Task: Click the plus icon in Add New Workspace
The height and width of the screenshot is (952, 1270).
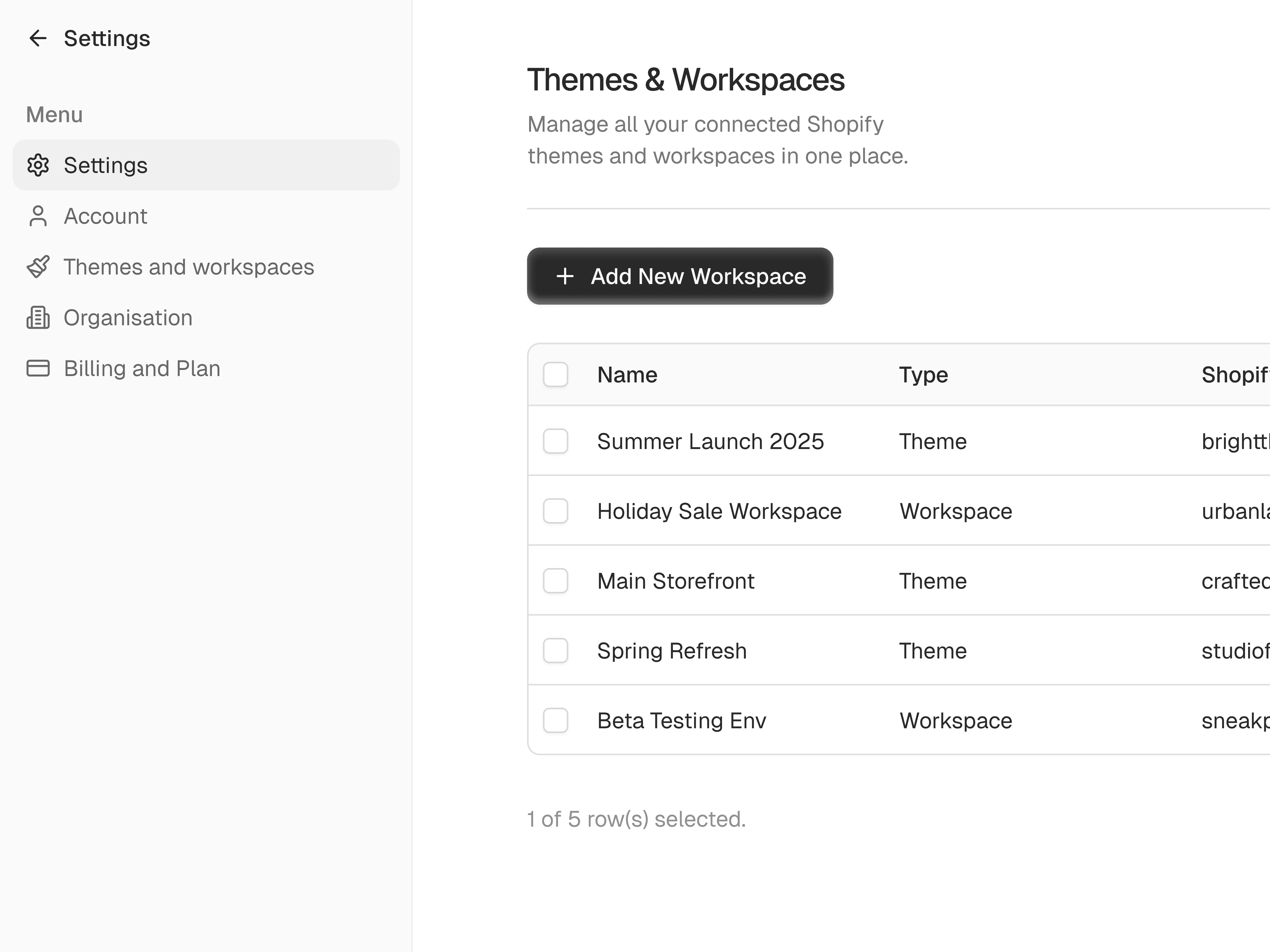Action: [565, 276]
